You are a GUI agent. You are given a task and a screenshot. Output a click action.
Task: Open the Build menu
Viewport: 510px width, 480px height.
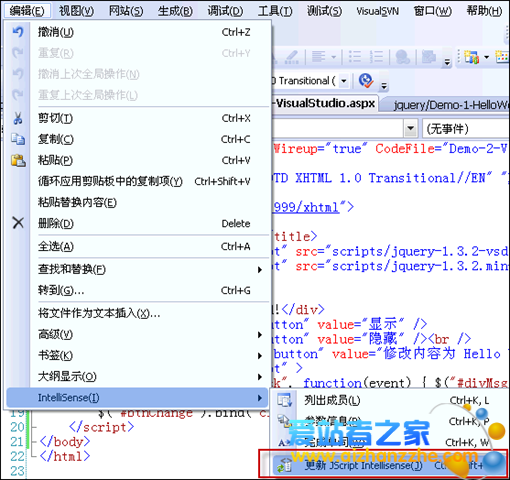coord(175,11)
